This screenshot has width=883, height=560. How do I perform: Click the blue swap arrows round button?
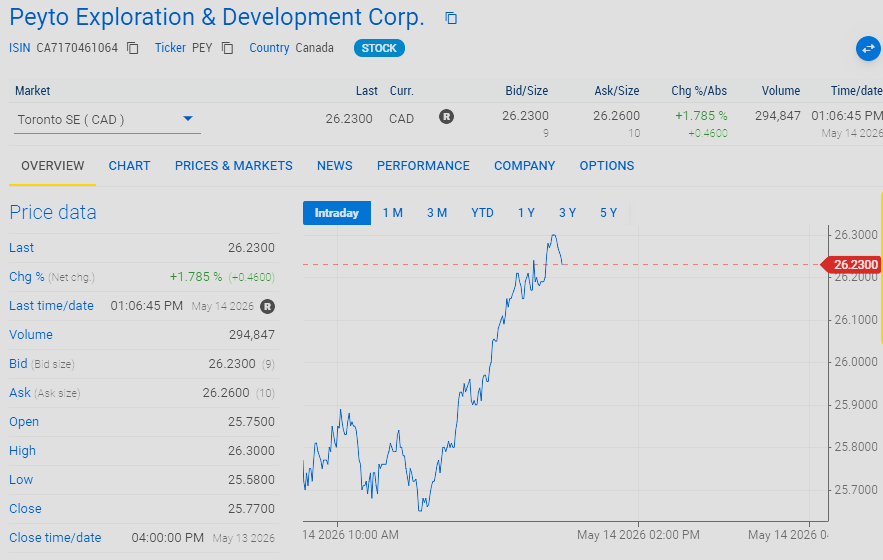868,48
